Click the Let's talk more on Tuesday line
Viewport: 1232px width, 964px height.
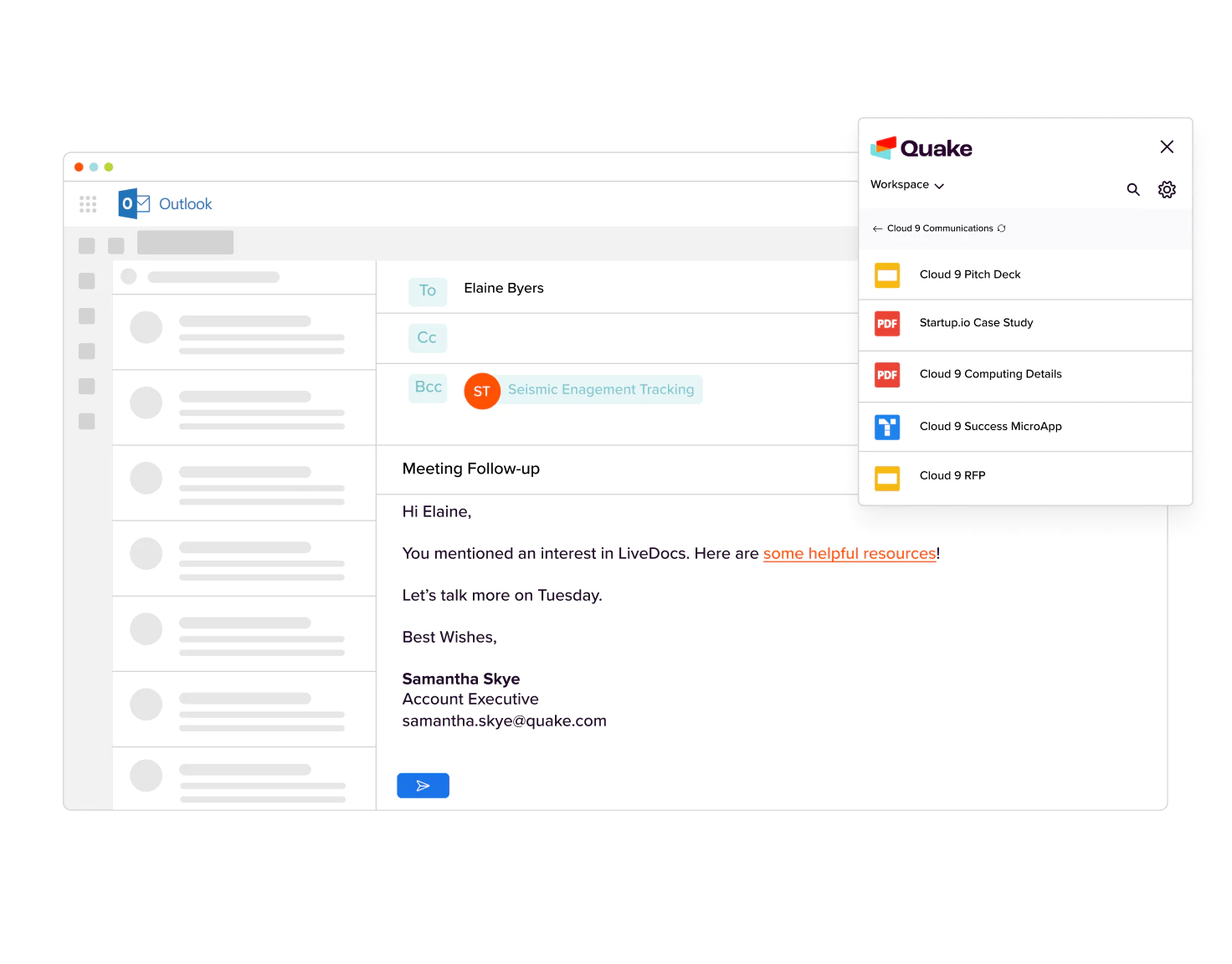pyautogui.click(x=502, y=595)
